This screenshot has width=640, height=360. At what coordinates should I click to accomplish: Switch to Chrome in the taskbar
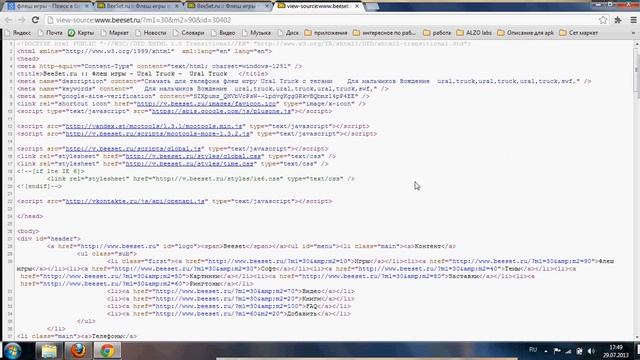108,351
